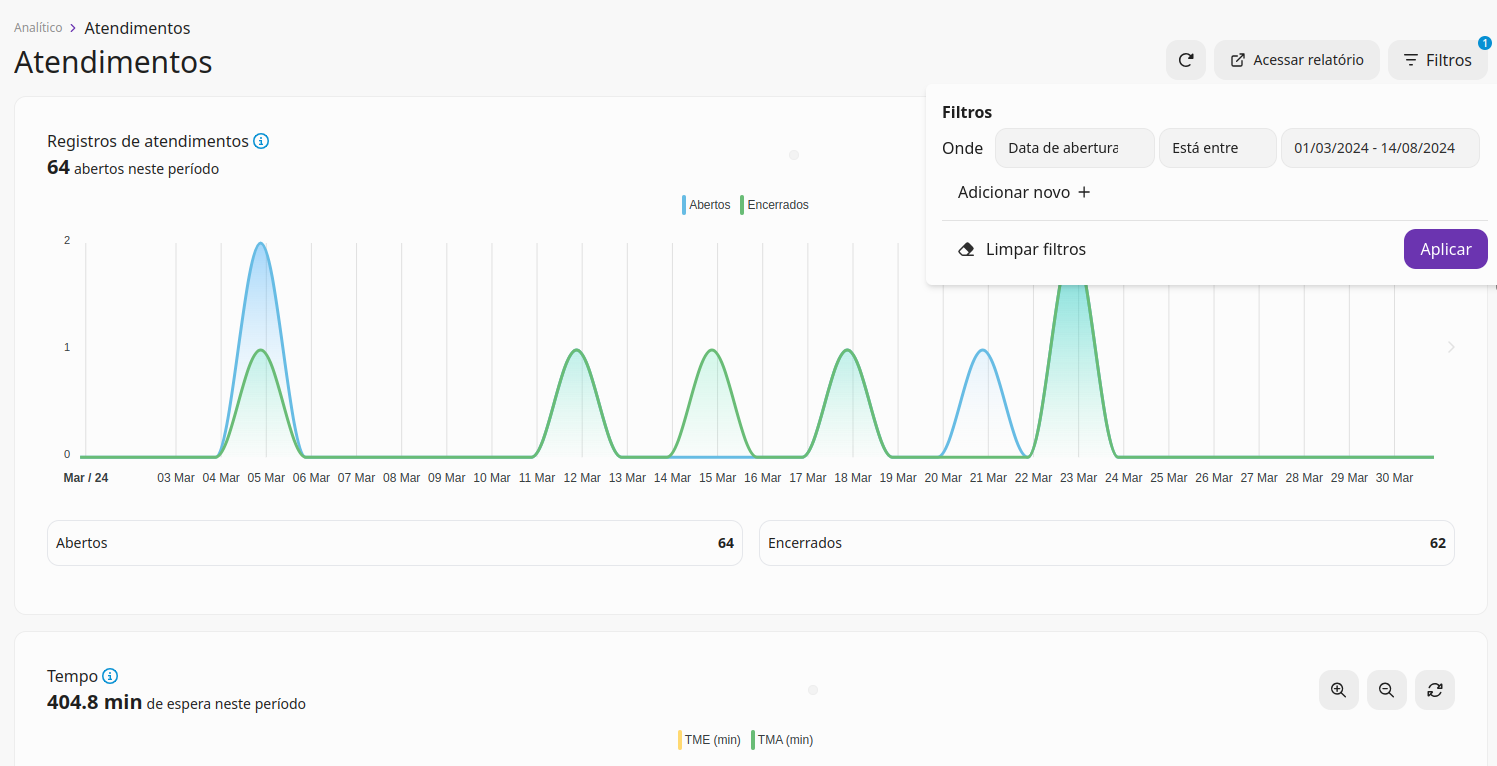This screenshot has width=1497, height=766.
Task: Open info icon beside Tempo
Action: [110, 676]
